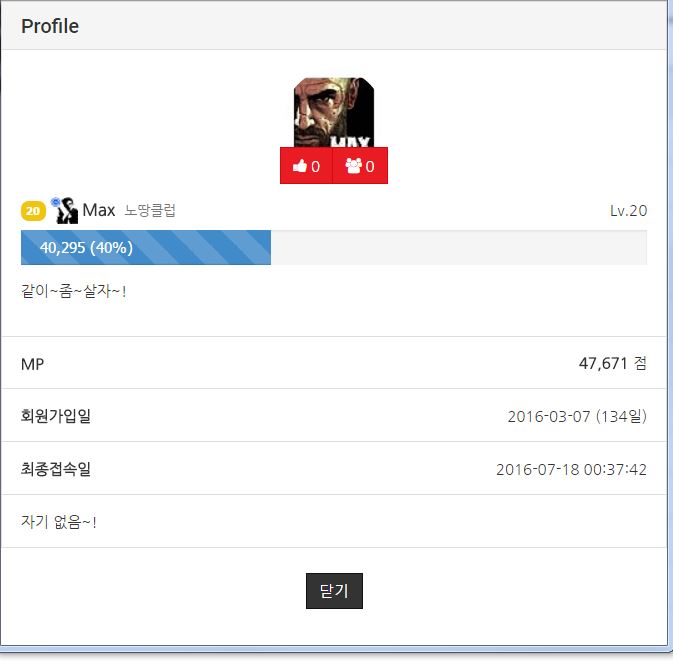Click the 노땅클럽 group label

click(x=150, y=210)
